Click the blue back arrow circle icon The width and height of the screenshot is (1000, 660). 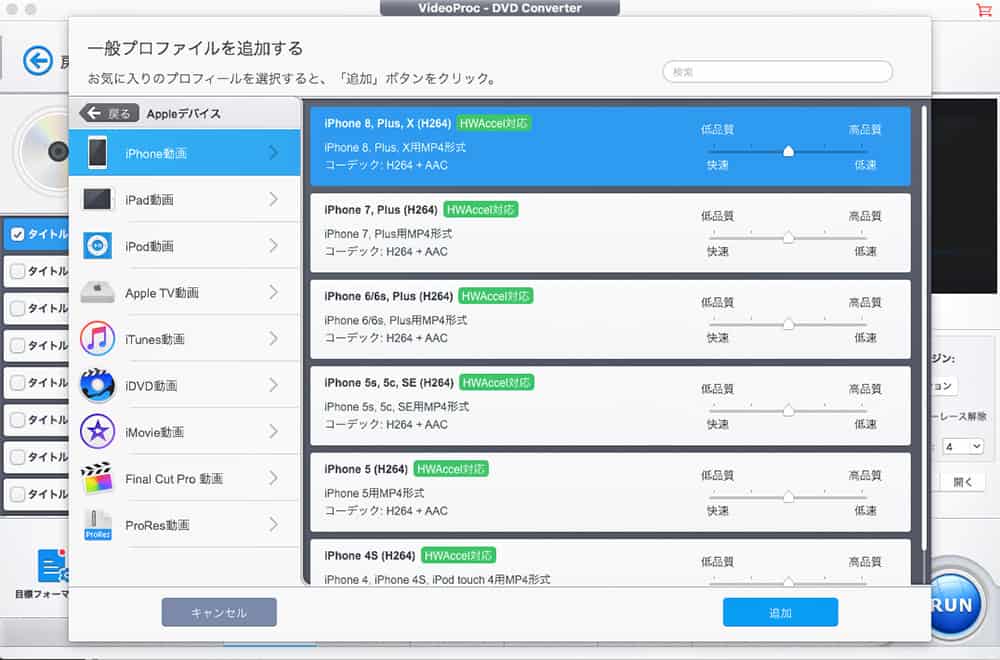[38, 61]
